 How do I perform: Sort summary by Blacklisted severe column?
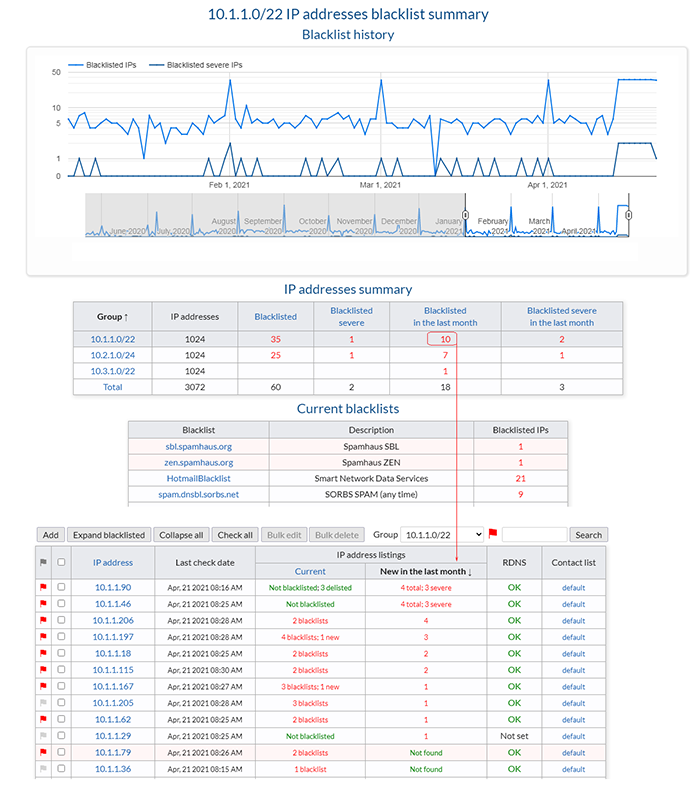[352, 317]
